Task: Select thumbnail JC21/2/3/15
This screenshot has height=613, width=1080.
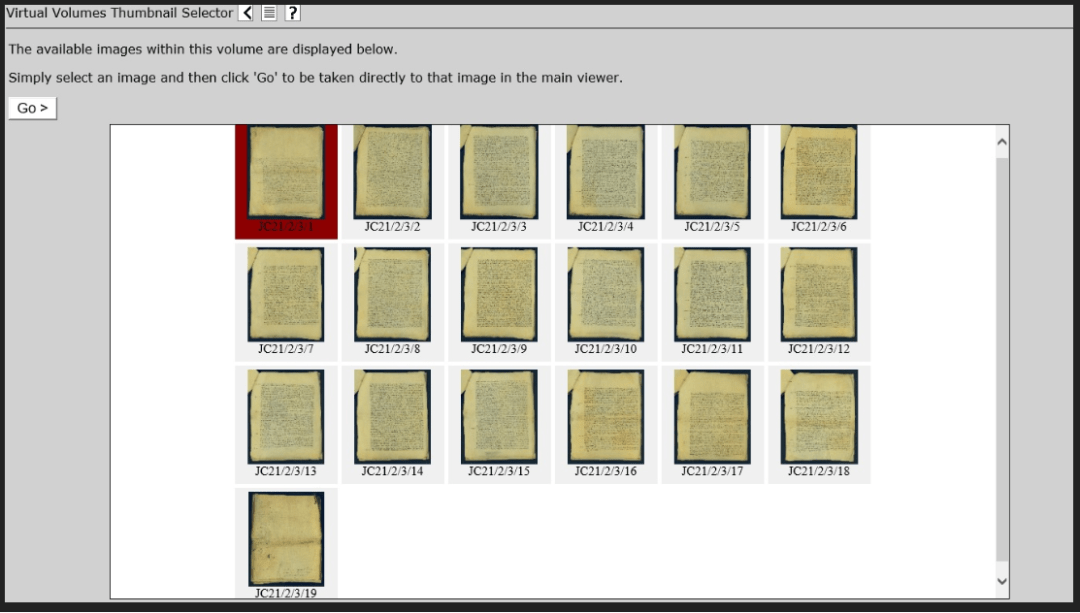Action: tap(499, 417)
